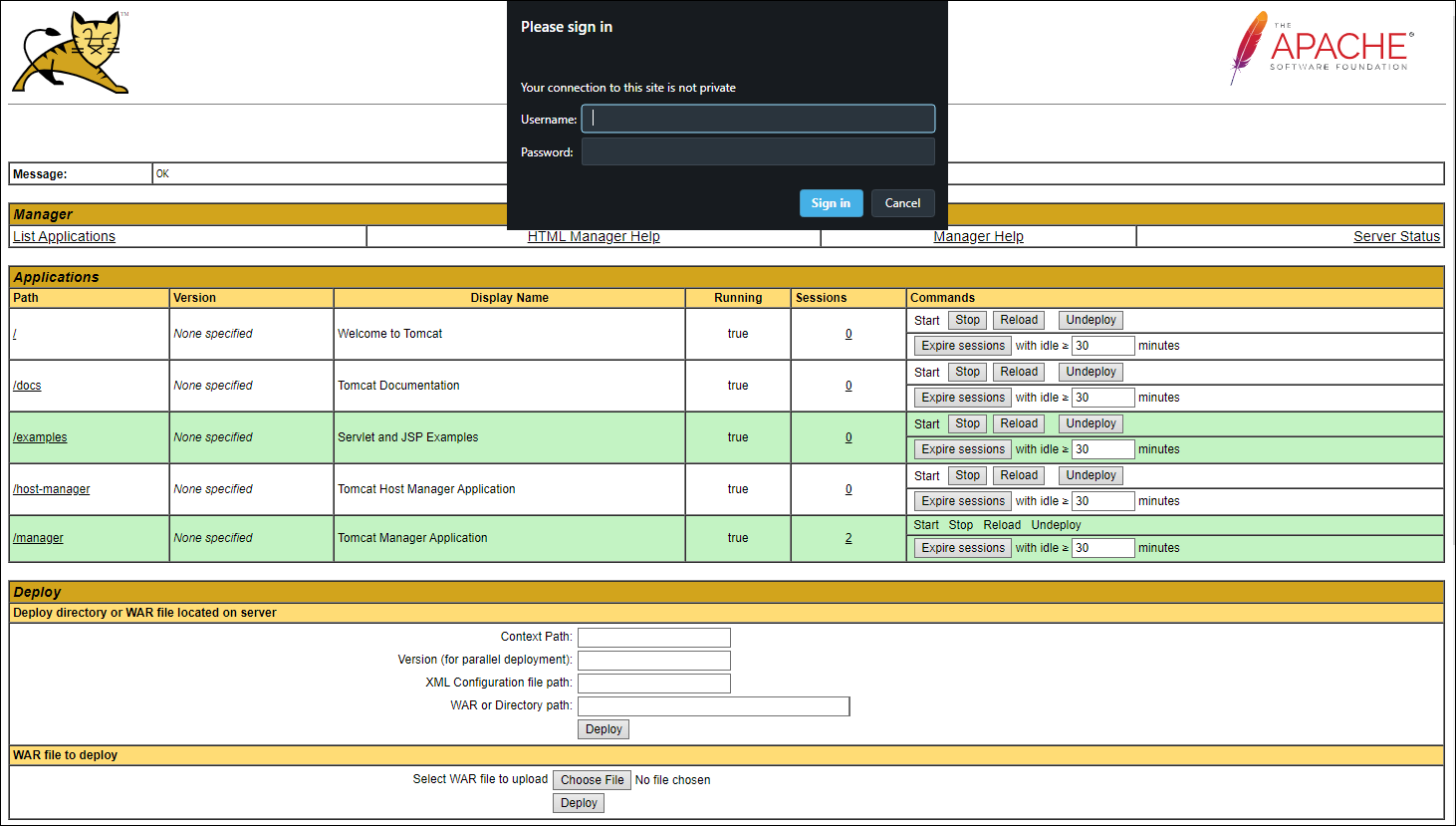Open HTML Manager Help link
1456x826 pixels.
(594, 236)
